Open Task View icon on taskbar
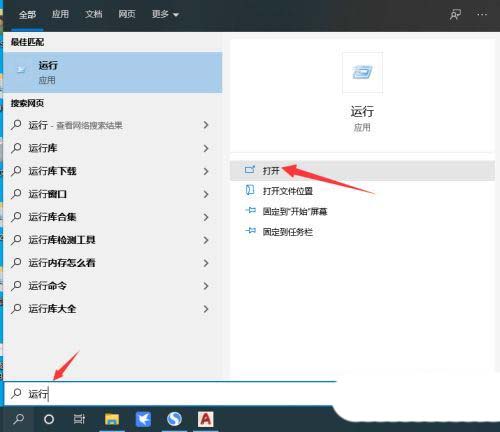The width and height of the screenshot is (500, 432). 79,419
